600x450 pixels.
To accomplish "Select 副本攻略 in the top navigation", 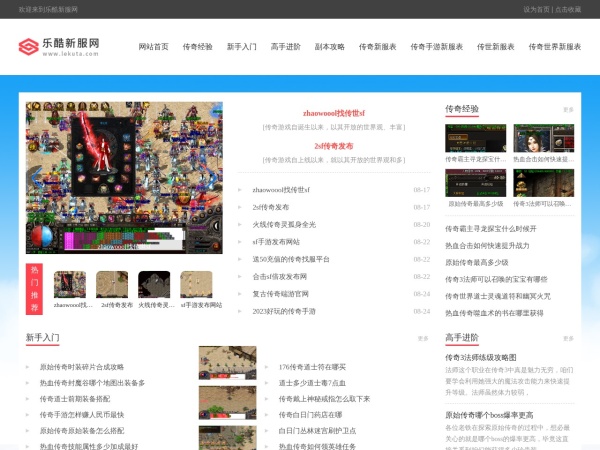I will (329, 47).
